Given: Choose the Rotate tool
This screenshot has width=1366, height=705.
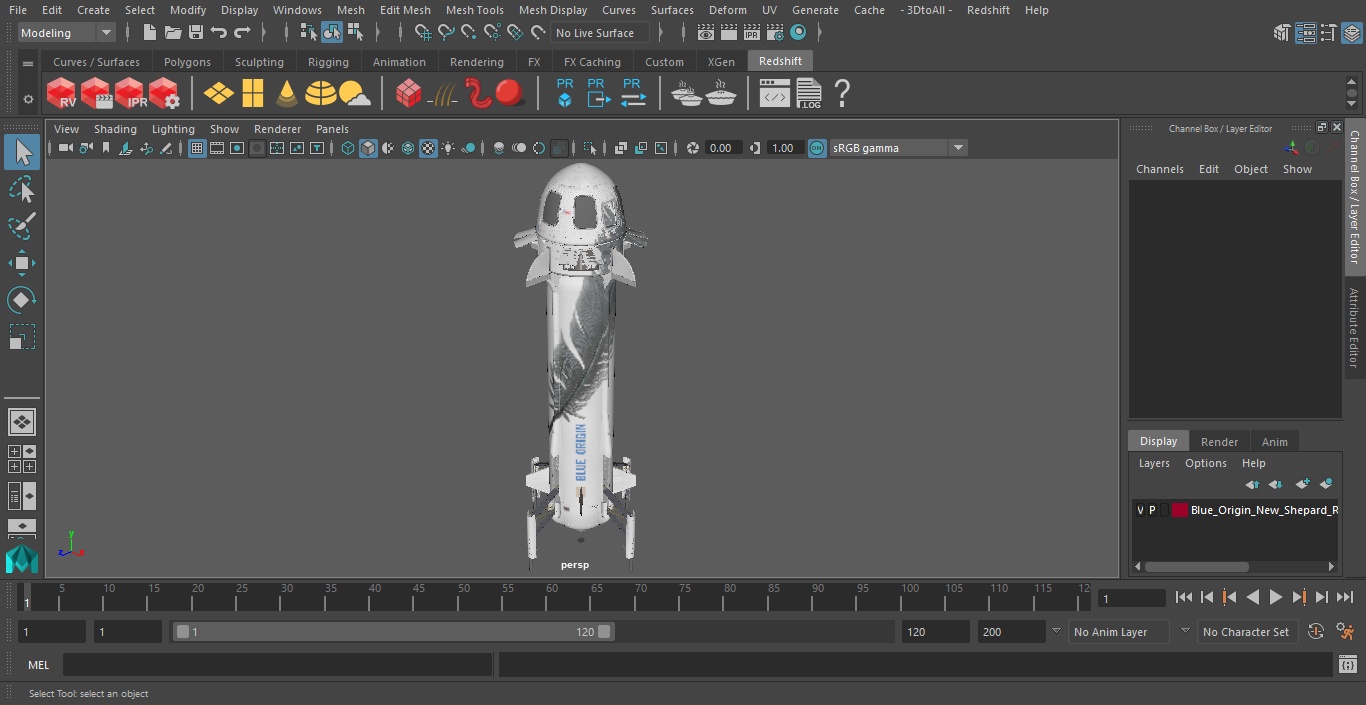Looking at the screenshot, I should tap(21, 300).
